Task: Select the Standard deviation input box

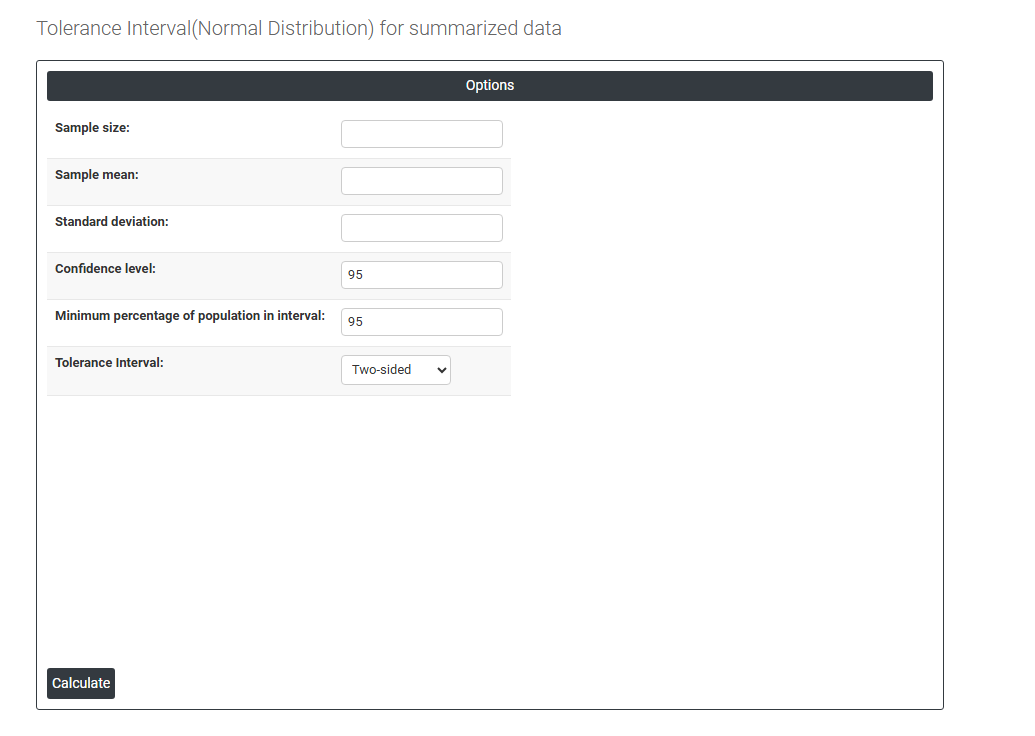Action: 421,228
